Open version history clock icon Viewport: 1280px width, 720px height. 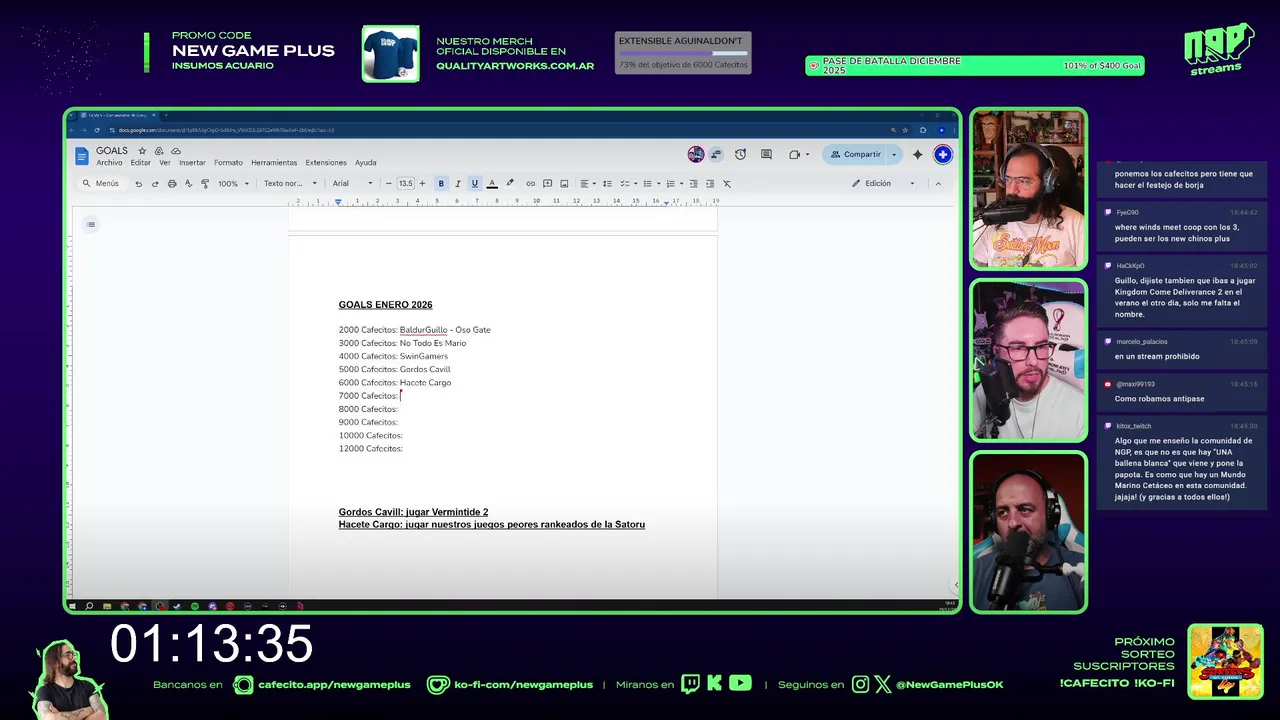point(740,154)
